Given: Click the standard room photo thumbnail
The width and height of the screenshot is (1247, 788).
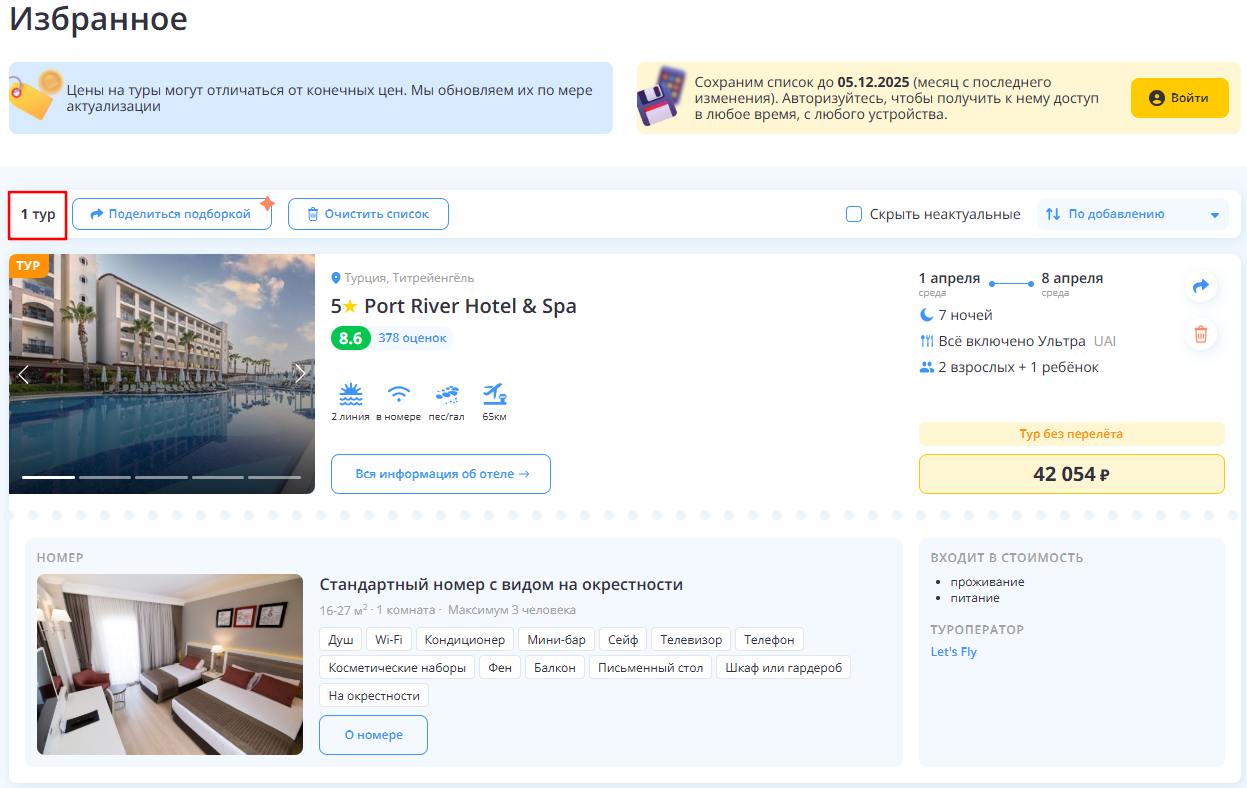Looking at the screenshot, I should (x=170, y=664).
